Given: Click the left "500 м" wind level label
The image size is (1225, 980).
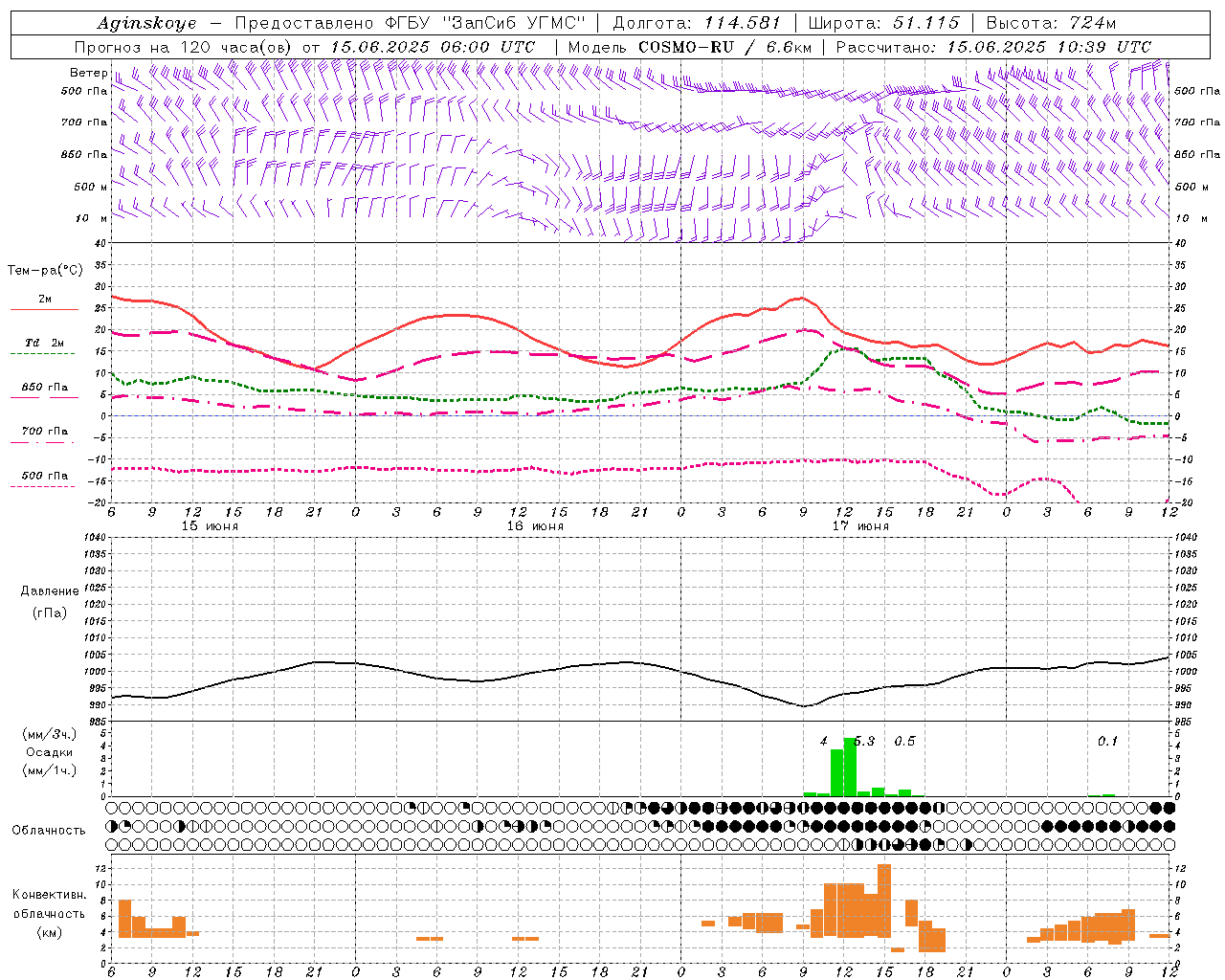Looking at the screenshot, I should coord(91,187).
